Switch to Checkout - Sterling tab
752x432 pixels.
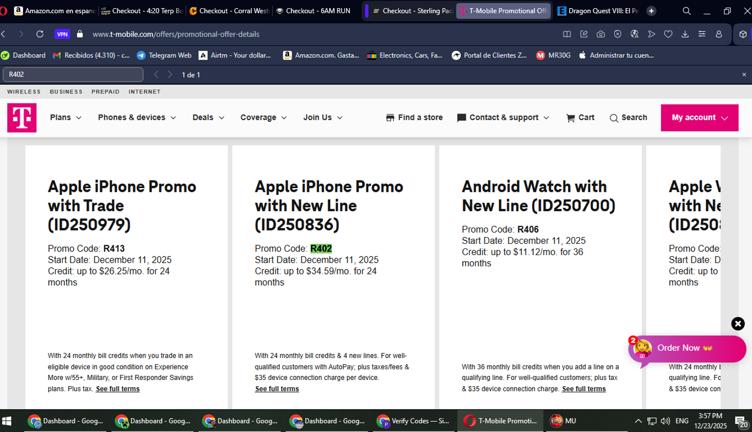412,11
